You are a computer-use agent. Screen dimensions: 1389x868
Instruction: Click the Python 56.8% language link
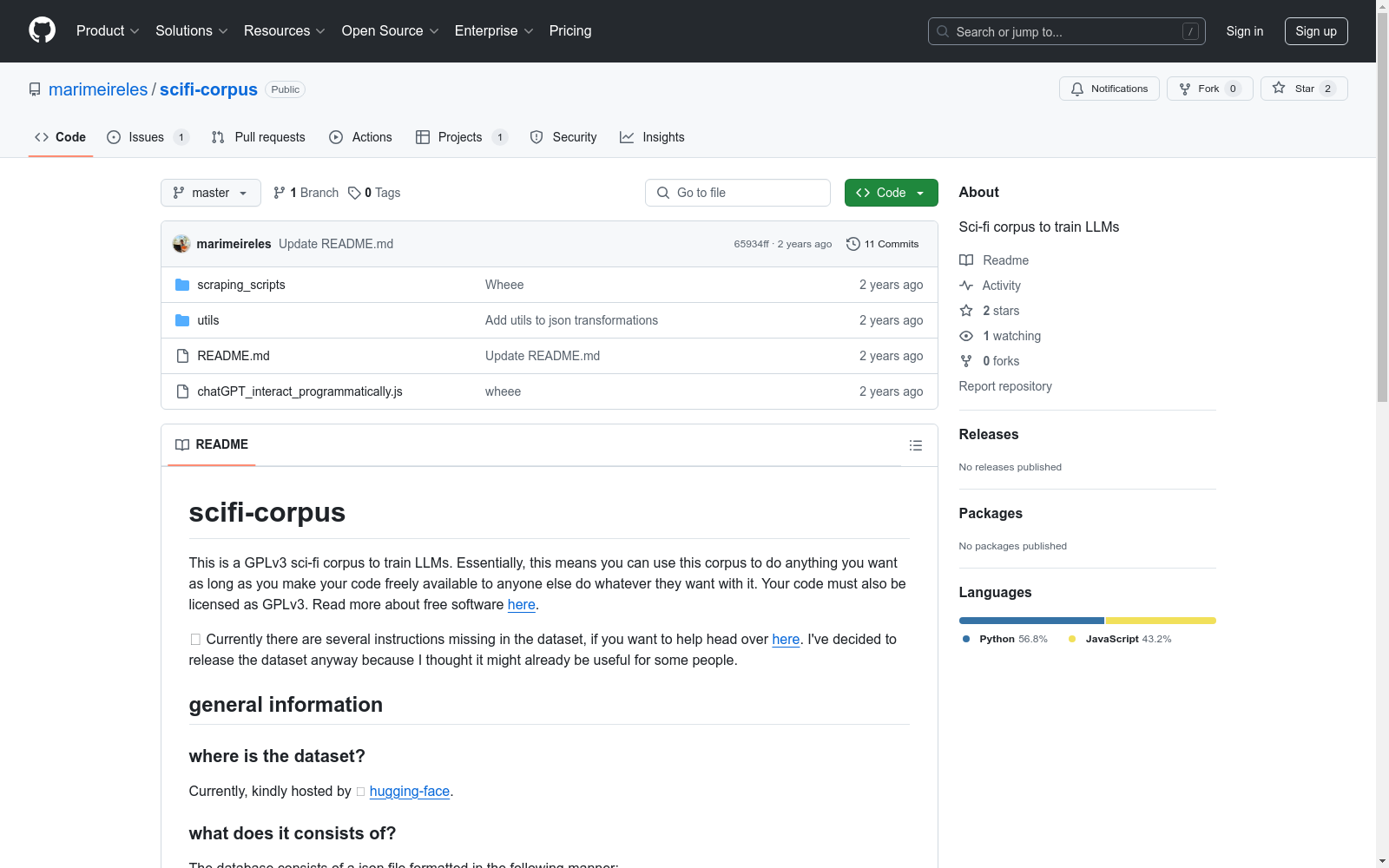pyautogui.click(x=1005, y=639)
